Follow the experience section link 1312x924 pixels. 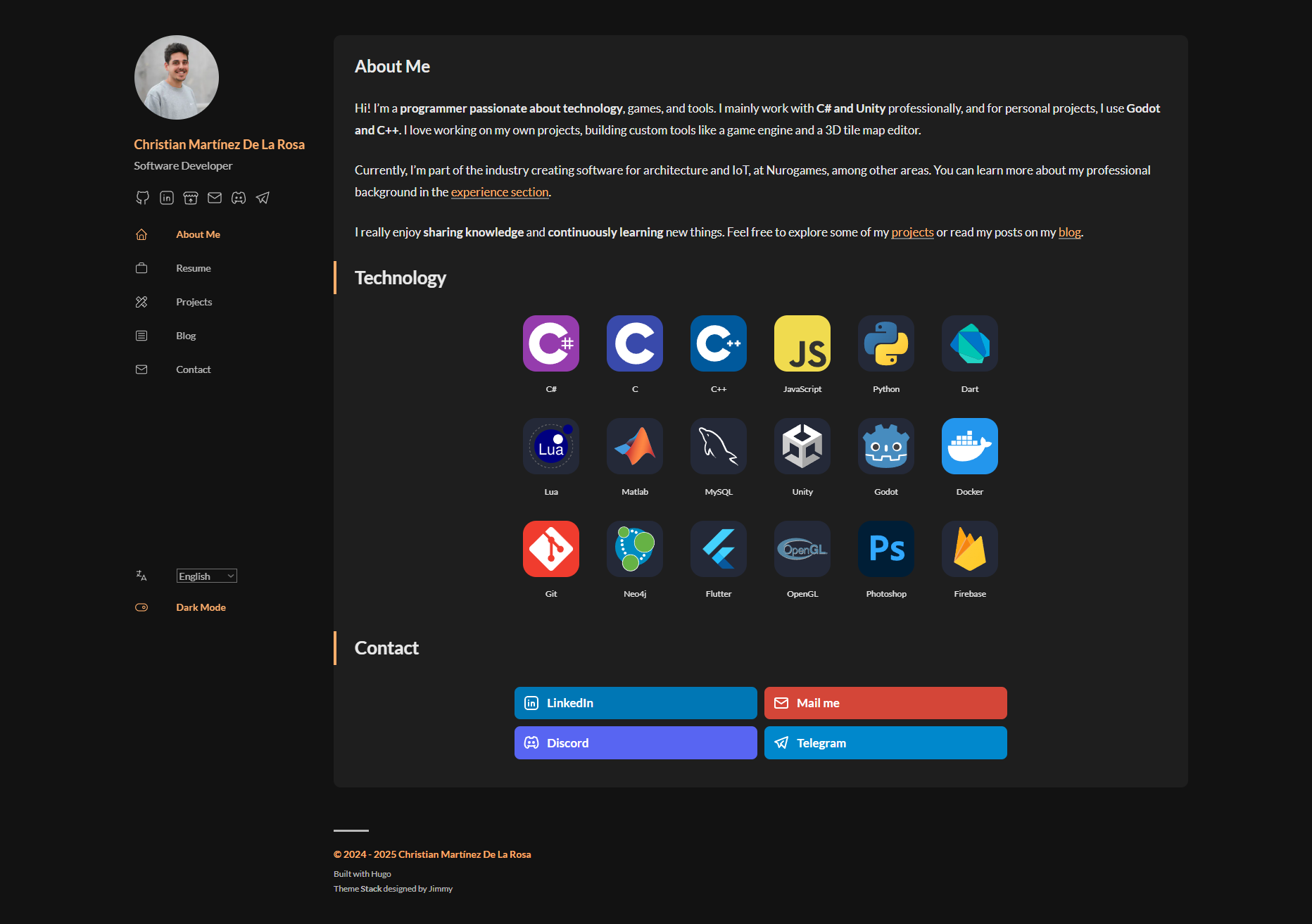[500, 192]
